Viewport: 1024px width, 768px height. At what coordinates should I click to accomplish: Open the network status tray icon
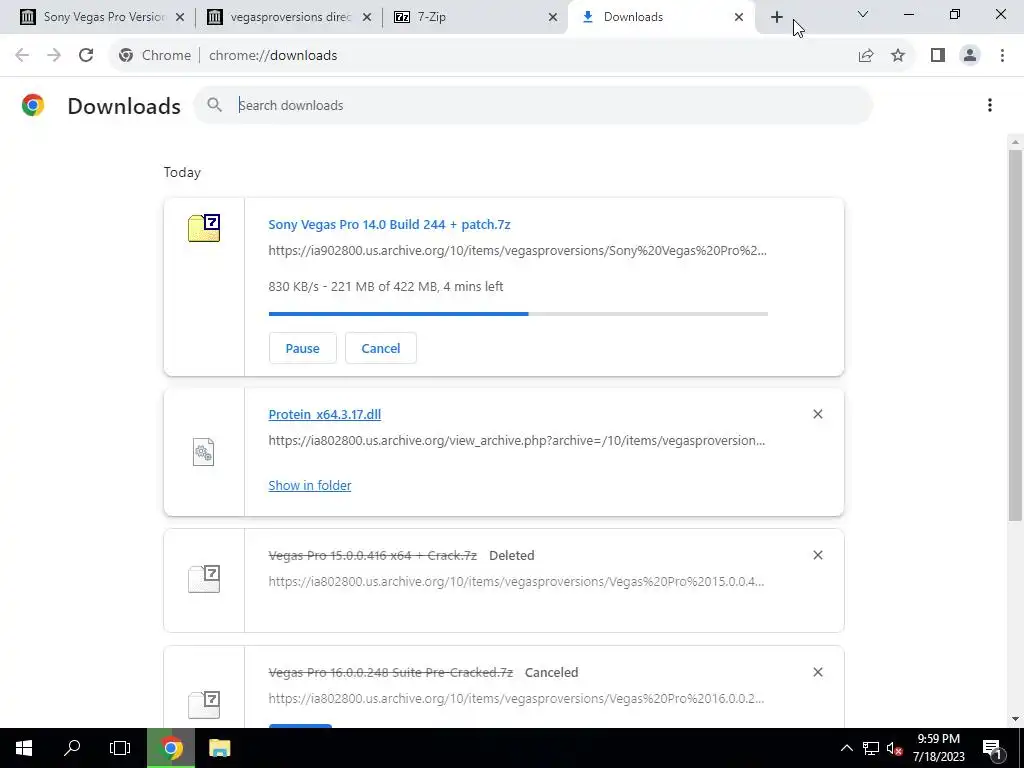click(x=871, y=748)
